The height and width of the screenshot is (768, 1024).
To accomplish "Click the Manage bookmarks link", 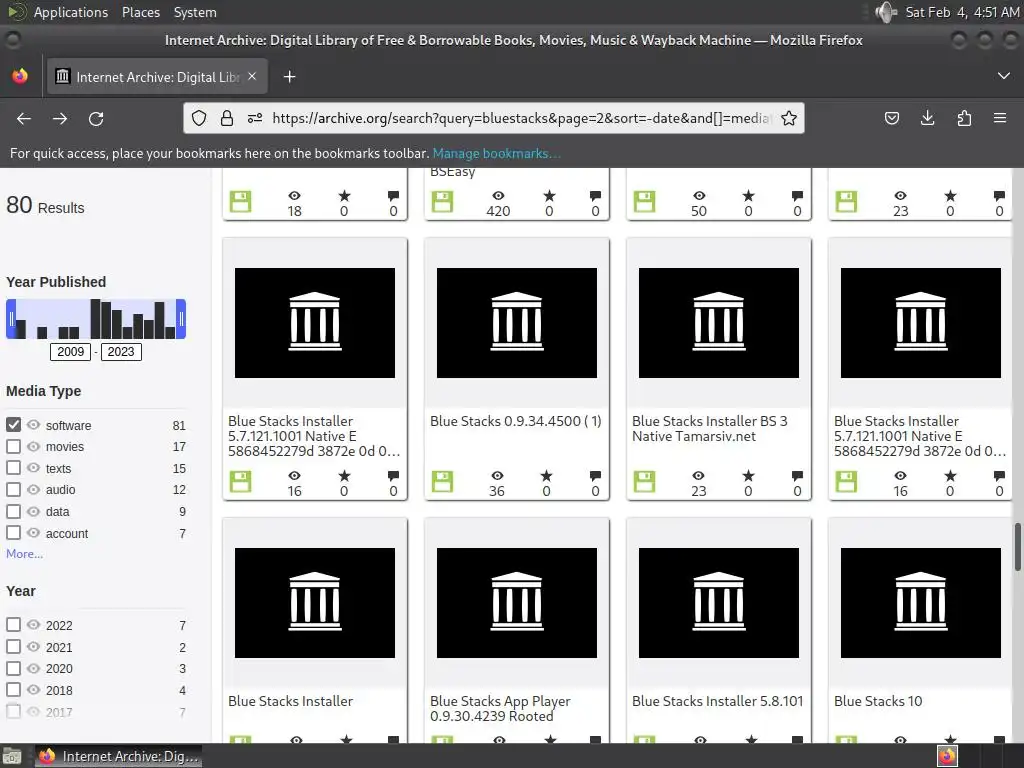I will click(496, 153).
